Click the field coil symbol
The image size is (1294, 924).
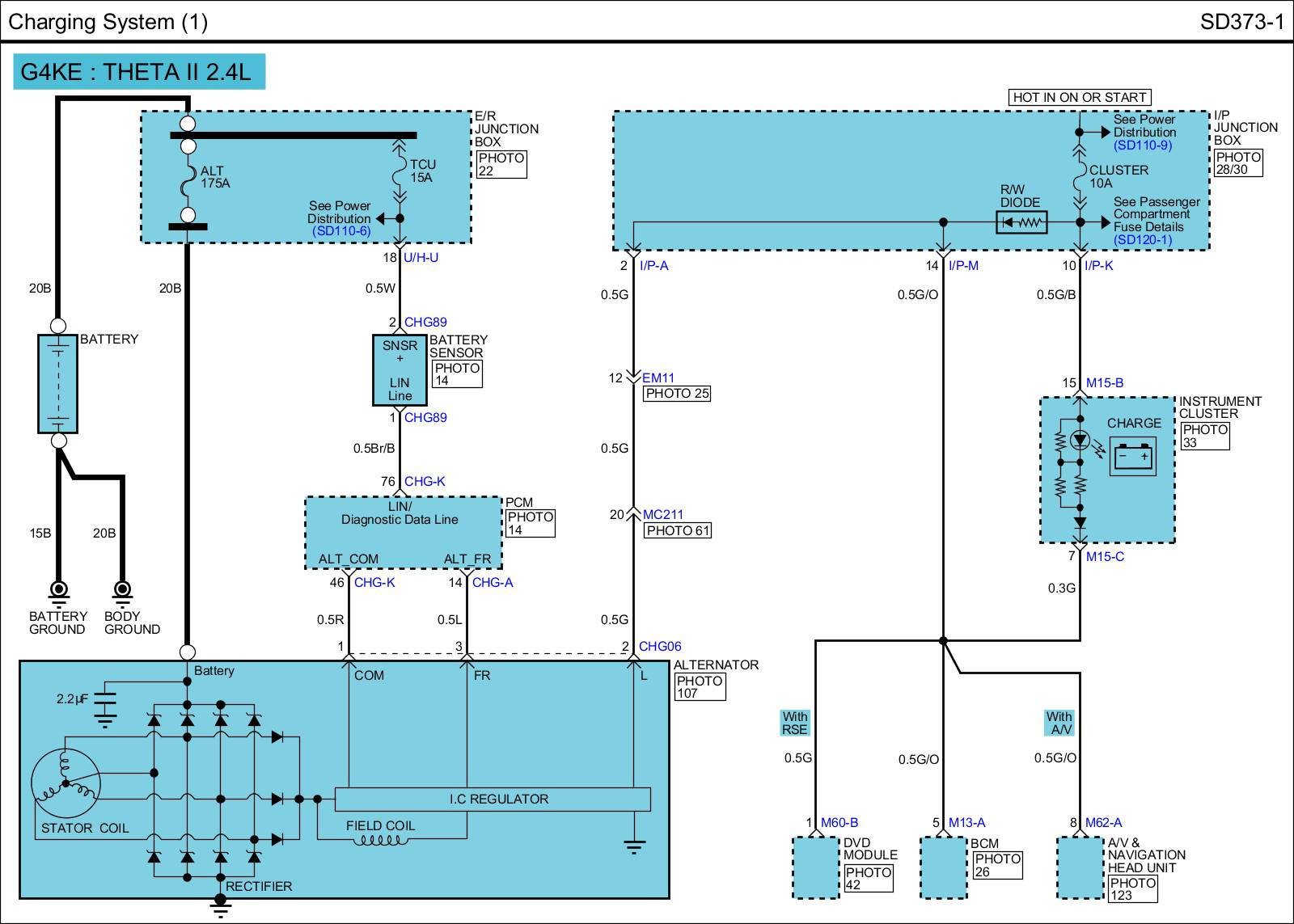[380, 841]
